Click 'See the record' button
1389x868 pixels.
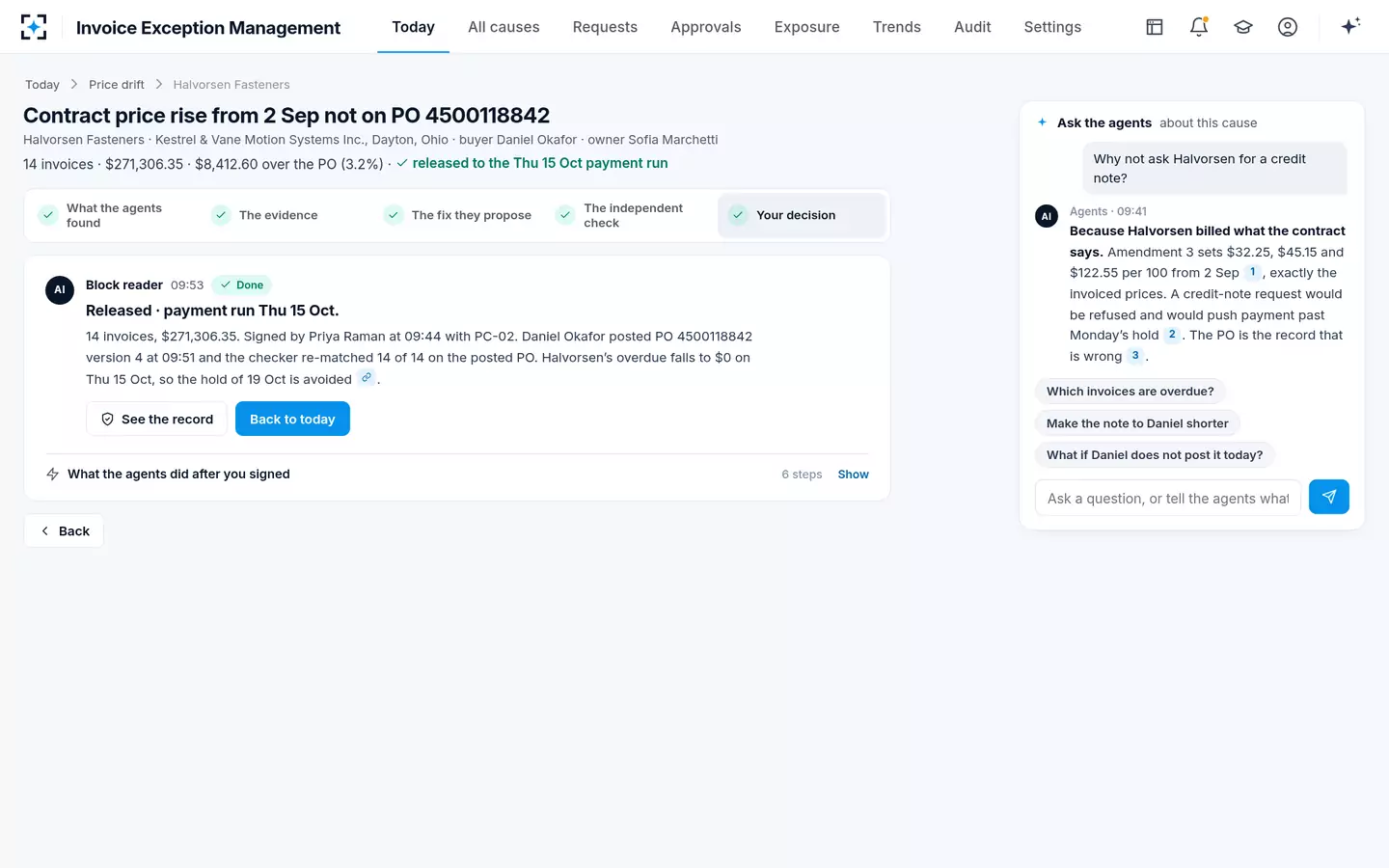(157, 419)
